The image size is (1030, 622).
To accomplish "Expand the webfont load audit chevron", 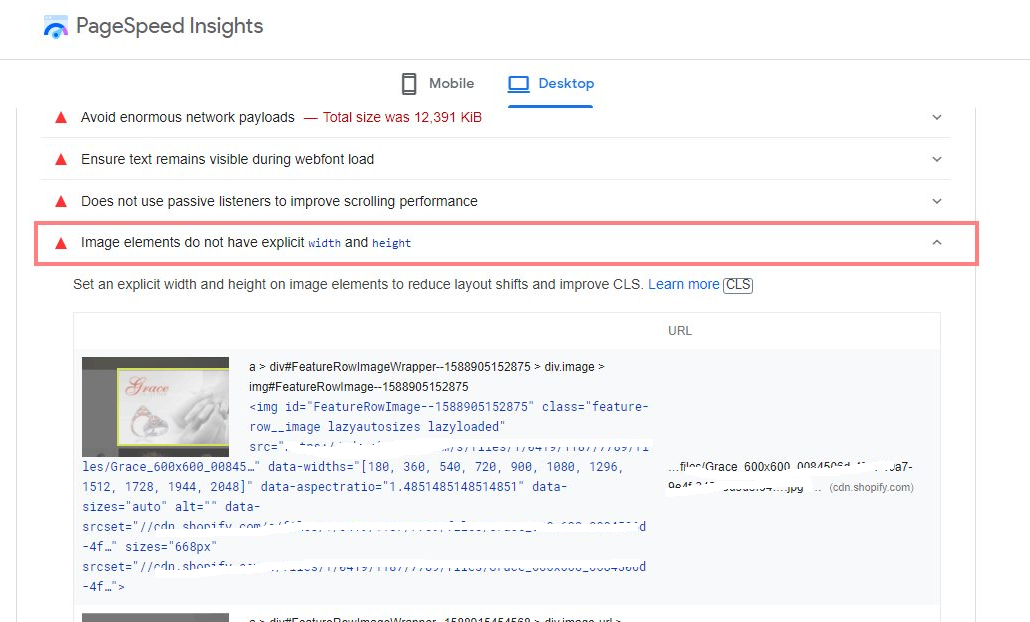I will pyautogui.click(x=937, y=160).
